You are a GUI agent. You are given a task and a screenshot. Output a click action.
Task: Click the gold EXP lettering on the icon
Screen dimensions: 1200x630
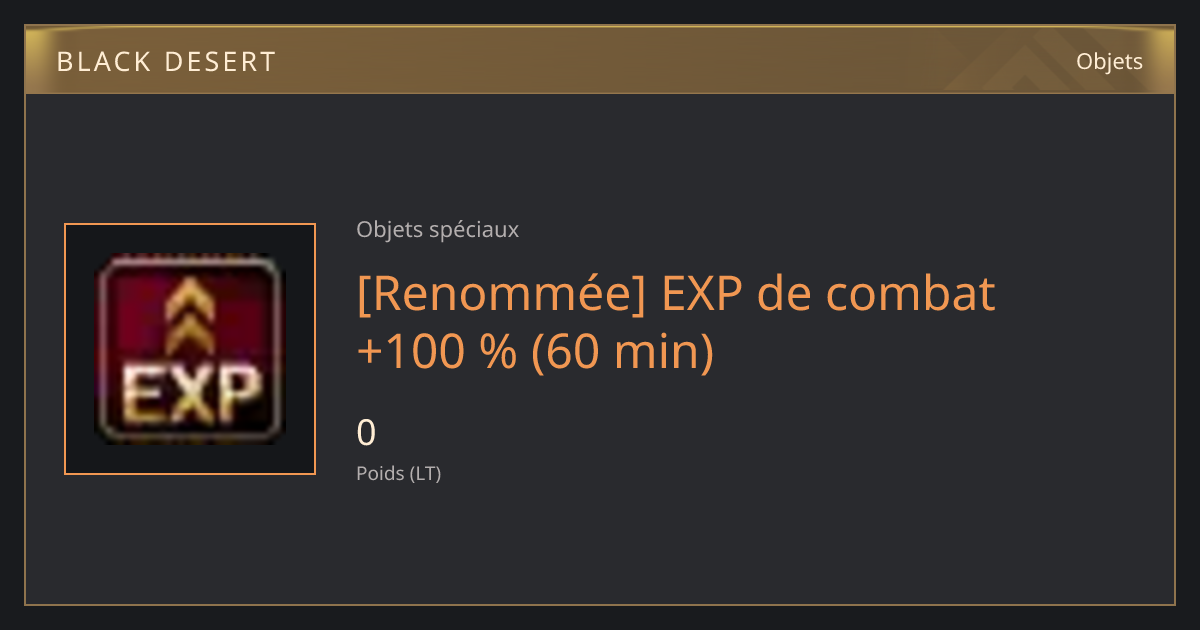pos(190,394)
